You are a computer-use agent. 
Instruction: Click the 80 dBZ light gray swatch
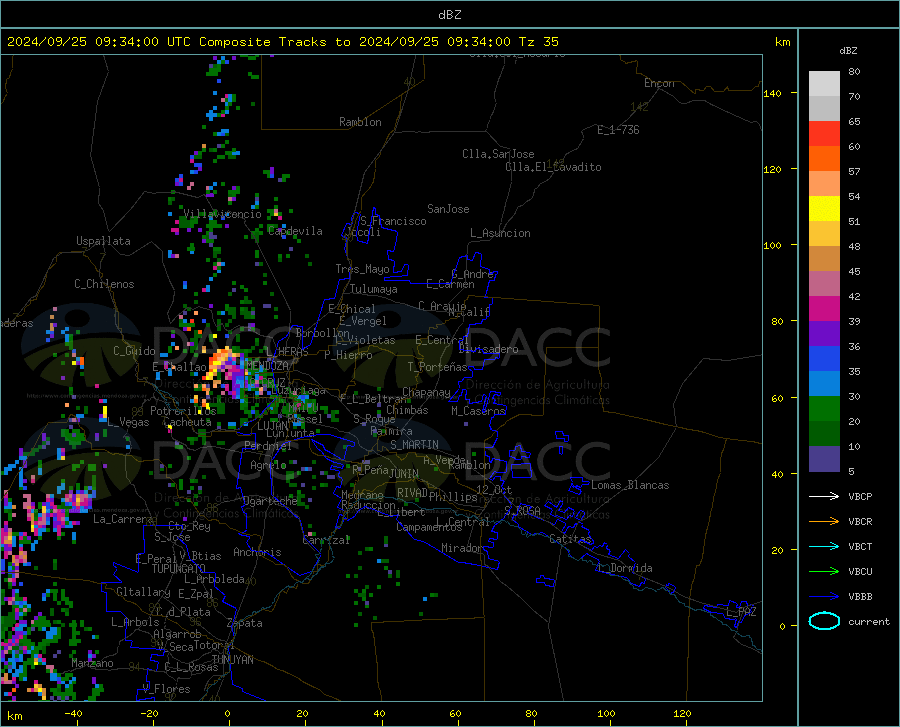point(824,84)
